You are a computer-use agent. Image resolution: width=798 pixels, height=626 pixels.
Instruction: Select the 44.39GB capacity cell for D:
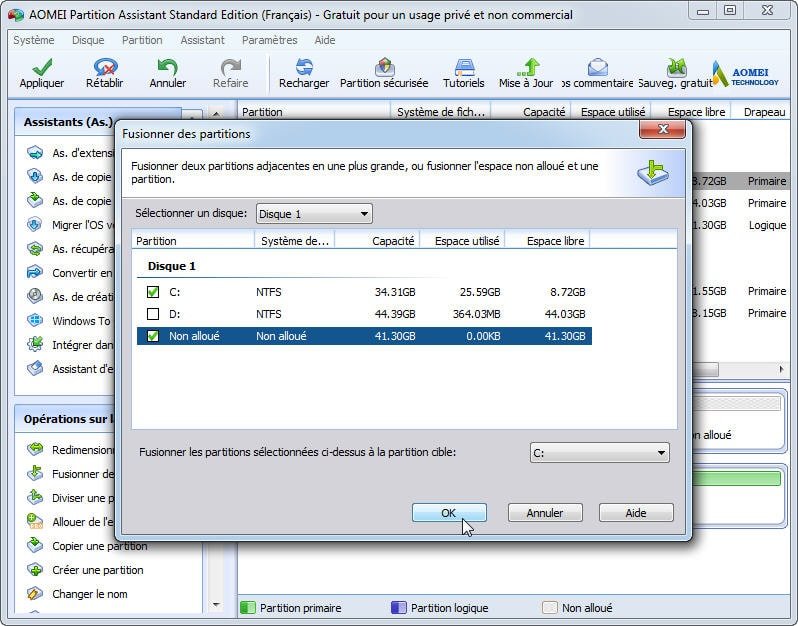pyautogui.click(x=395, y=314)
